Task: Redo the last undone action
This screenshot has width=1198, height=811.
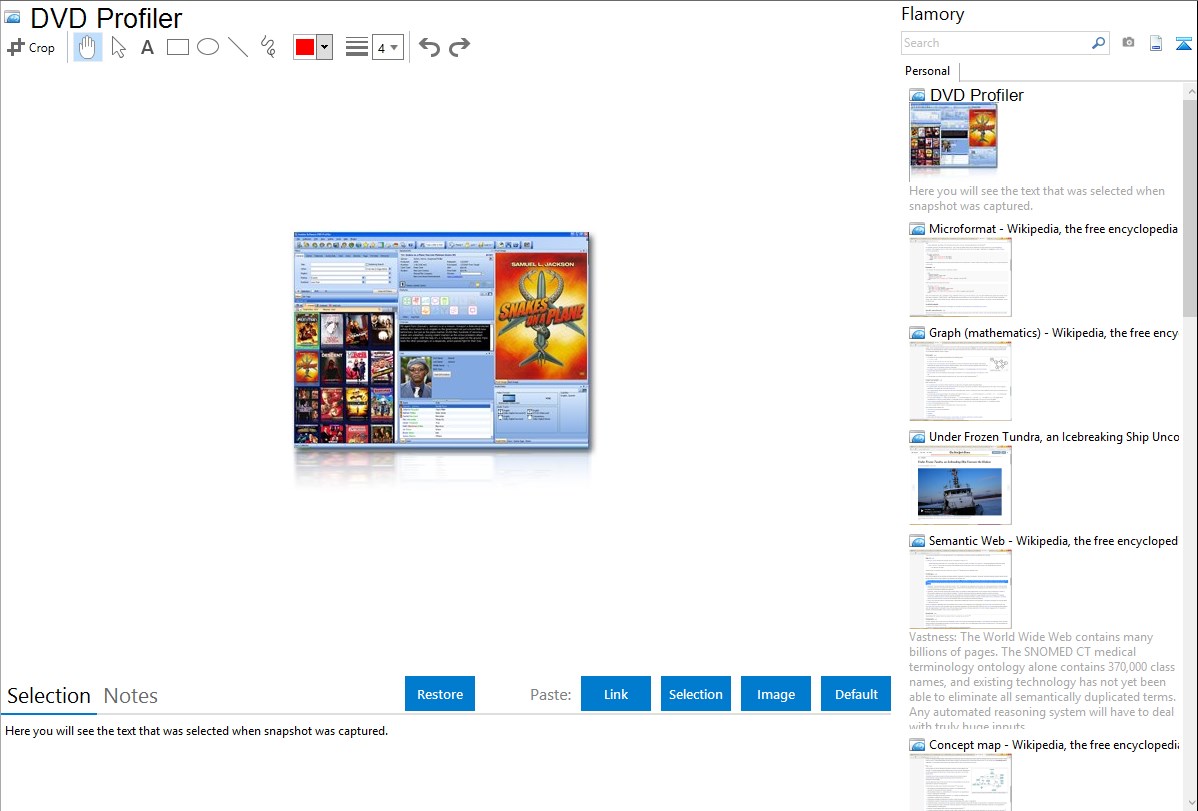Action: 459,47
